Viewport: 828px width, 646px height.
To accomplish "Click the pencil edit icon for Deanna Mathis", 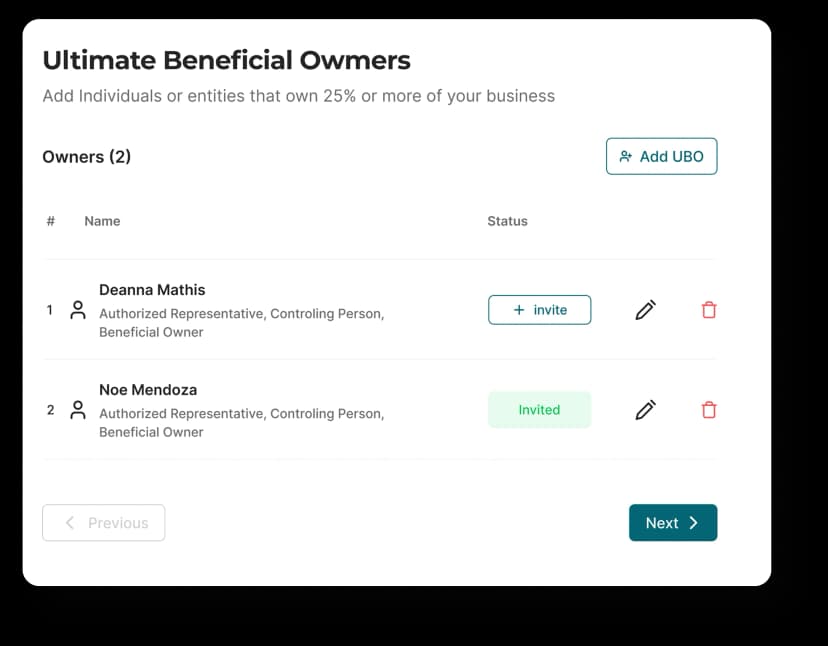I will [645, 310].
